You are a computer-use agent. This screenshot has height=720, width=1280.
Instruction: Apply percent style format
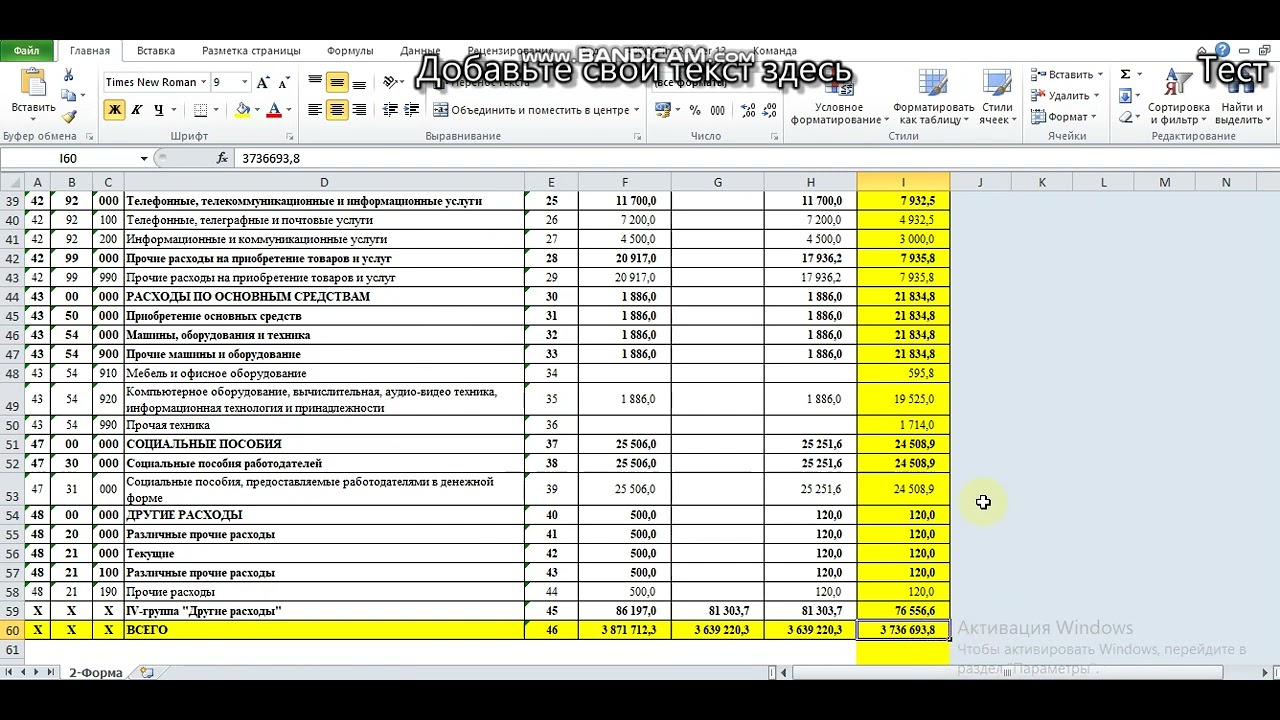click(696, 110)
